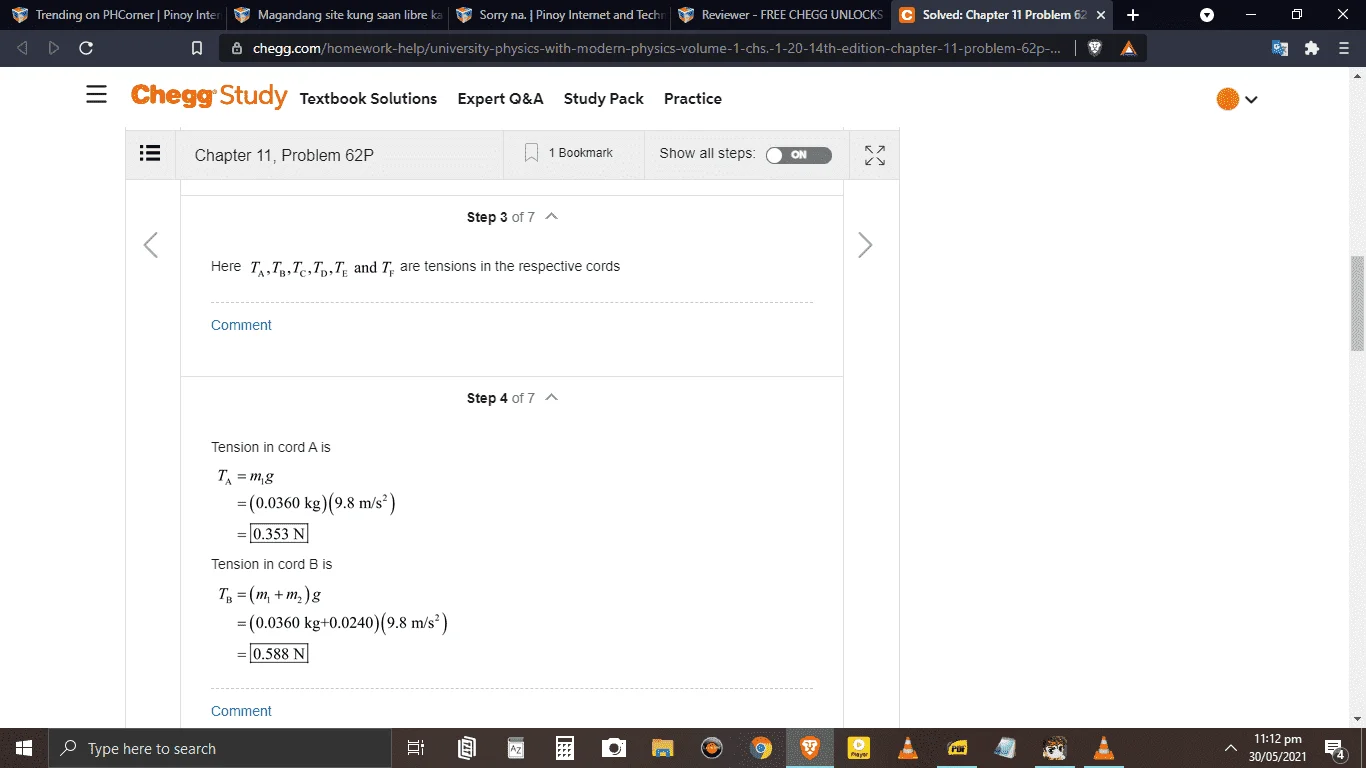Viewport: 1366px width, 768px height.
Task: Open Study Pack menu
Action: [604, 98]
